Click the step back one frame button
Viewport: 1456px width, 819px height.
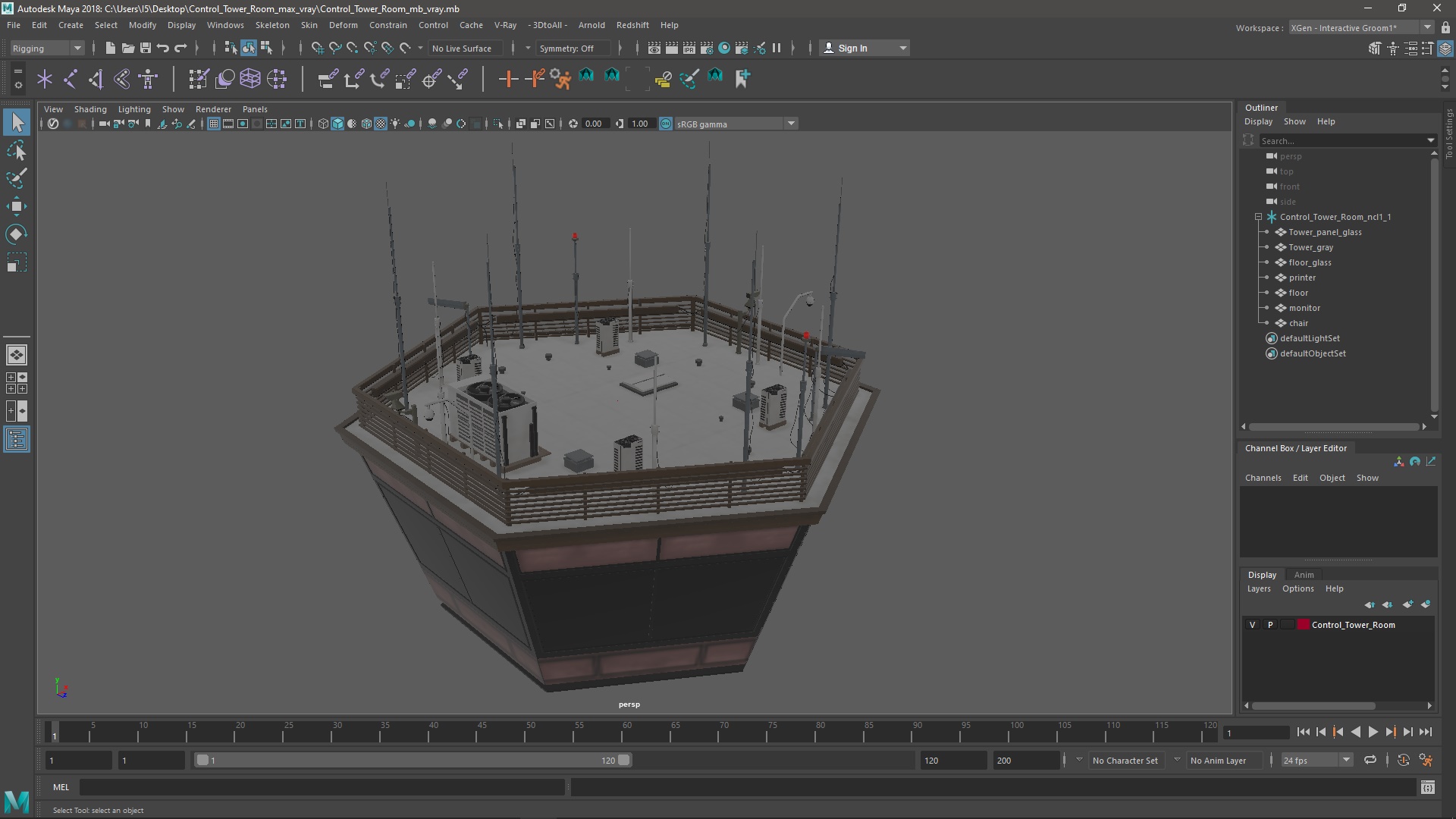coord(1320,732)
